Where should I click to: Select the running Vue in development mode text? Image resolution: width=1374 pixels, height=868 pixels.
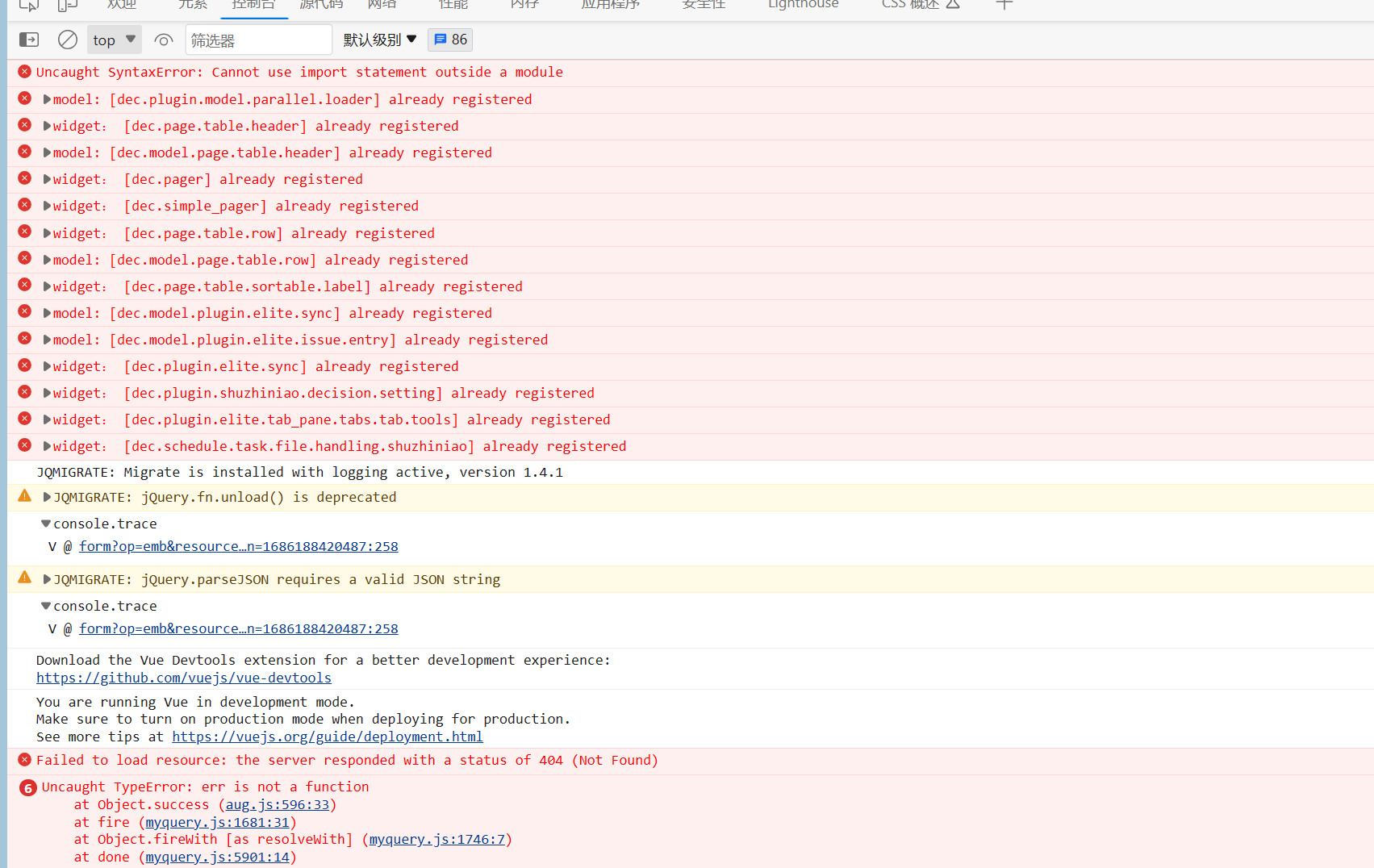(x=195, y=702)
